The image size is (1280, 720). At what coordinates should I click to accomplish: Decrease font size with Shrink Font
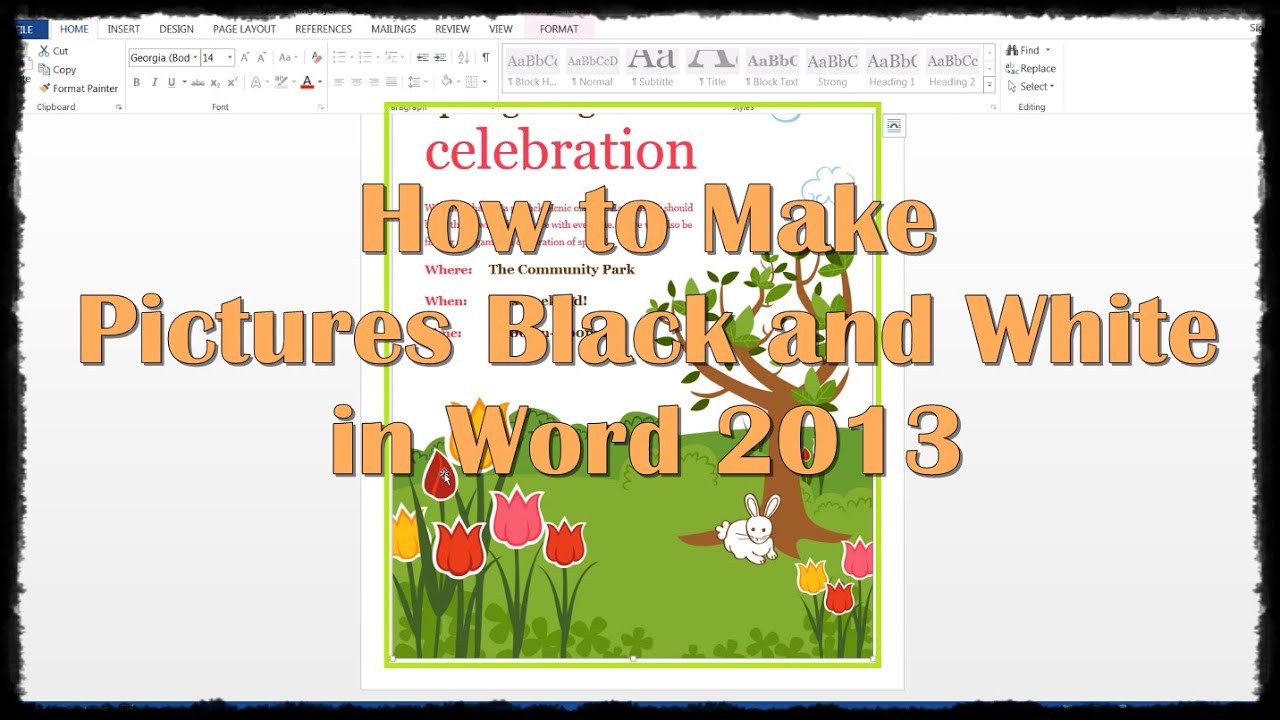click(x=262, y=57)
